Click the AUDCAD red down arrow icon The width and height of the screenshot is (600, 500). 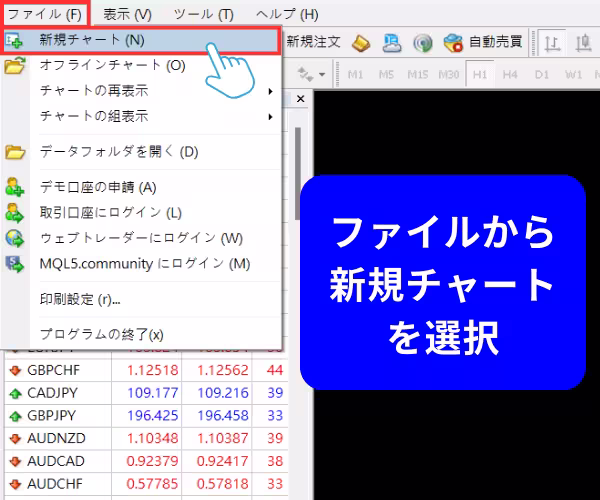click(15, 461)
